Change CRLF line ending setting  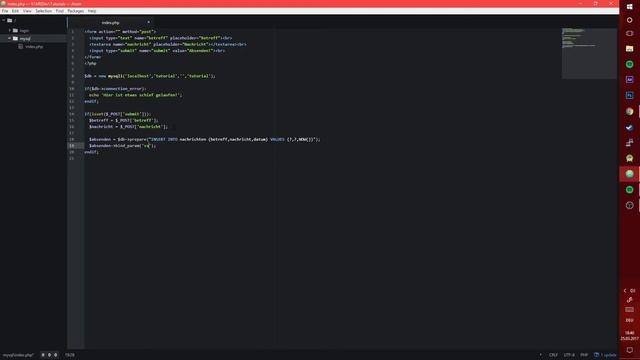pos(553,355)
